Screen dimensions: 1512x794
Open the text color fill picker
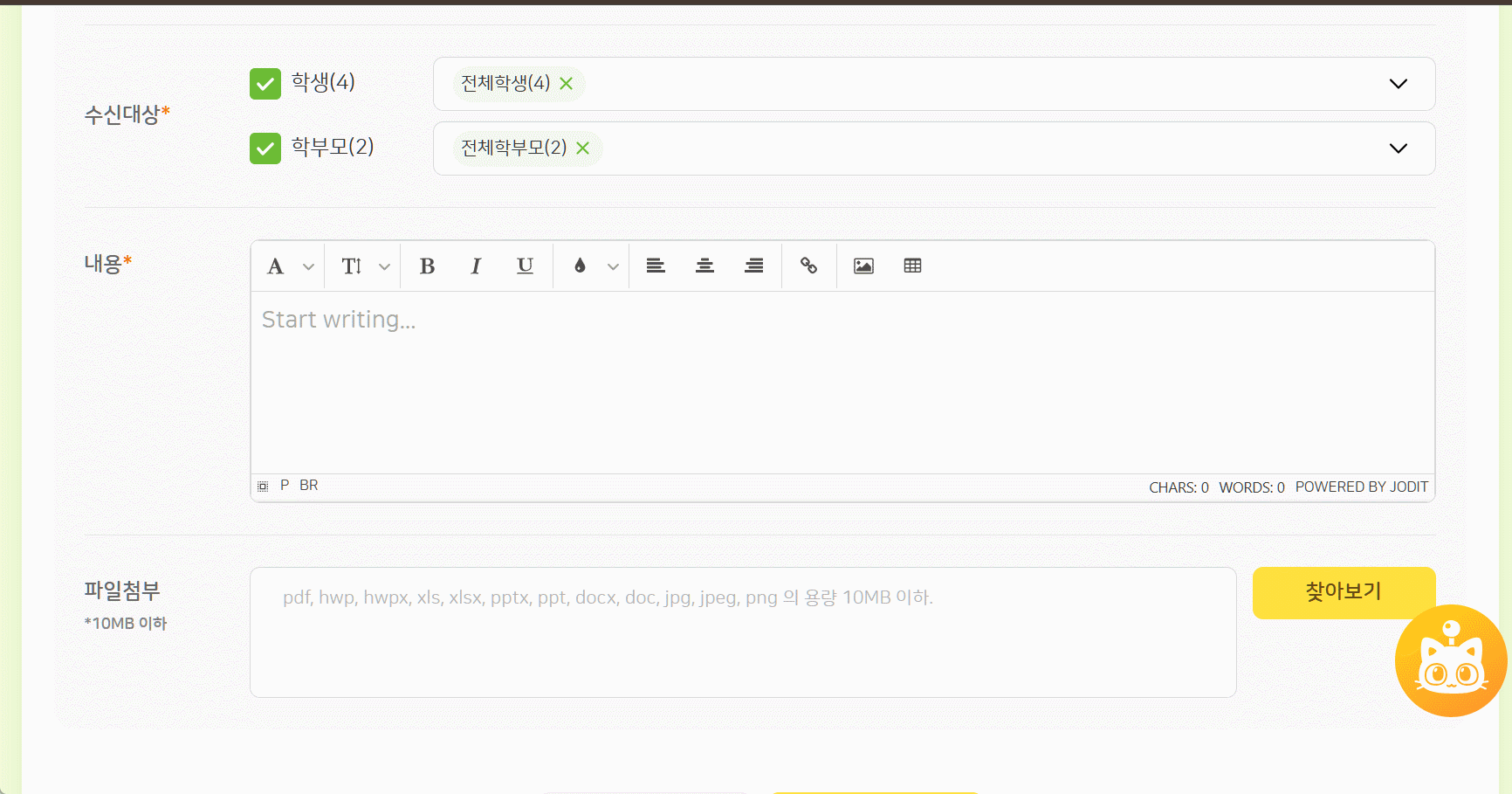581,266
